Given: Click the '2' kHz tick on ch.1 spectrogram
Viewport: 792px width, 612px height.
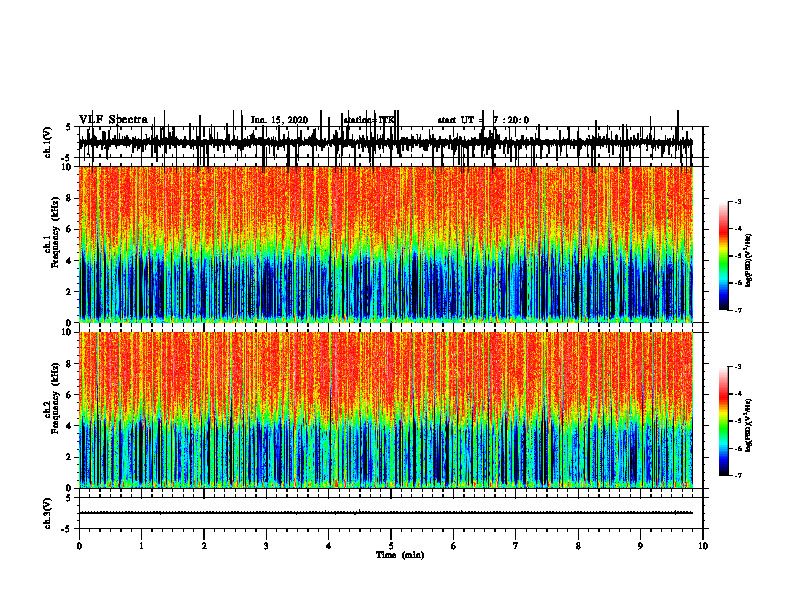Looking at the screenshot, I should point(70,292).
